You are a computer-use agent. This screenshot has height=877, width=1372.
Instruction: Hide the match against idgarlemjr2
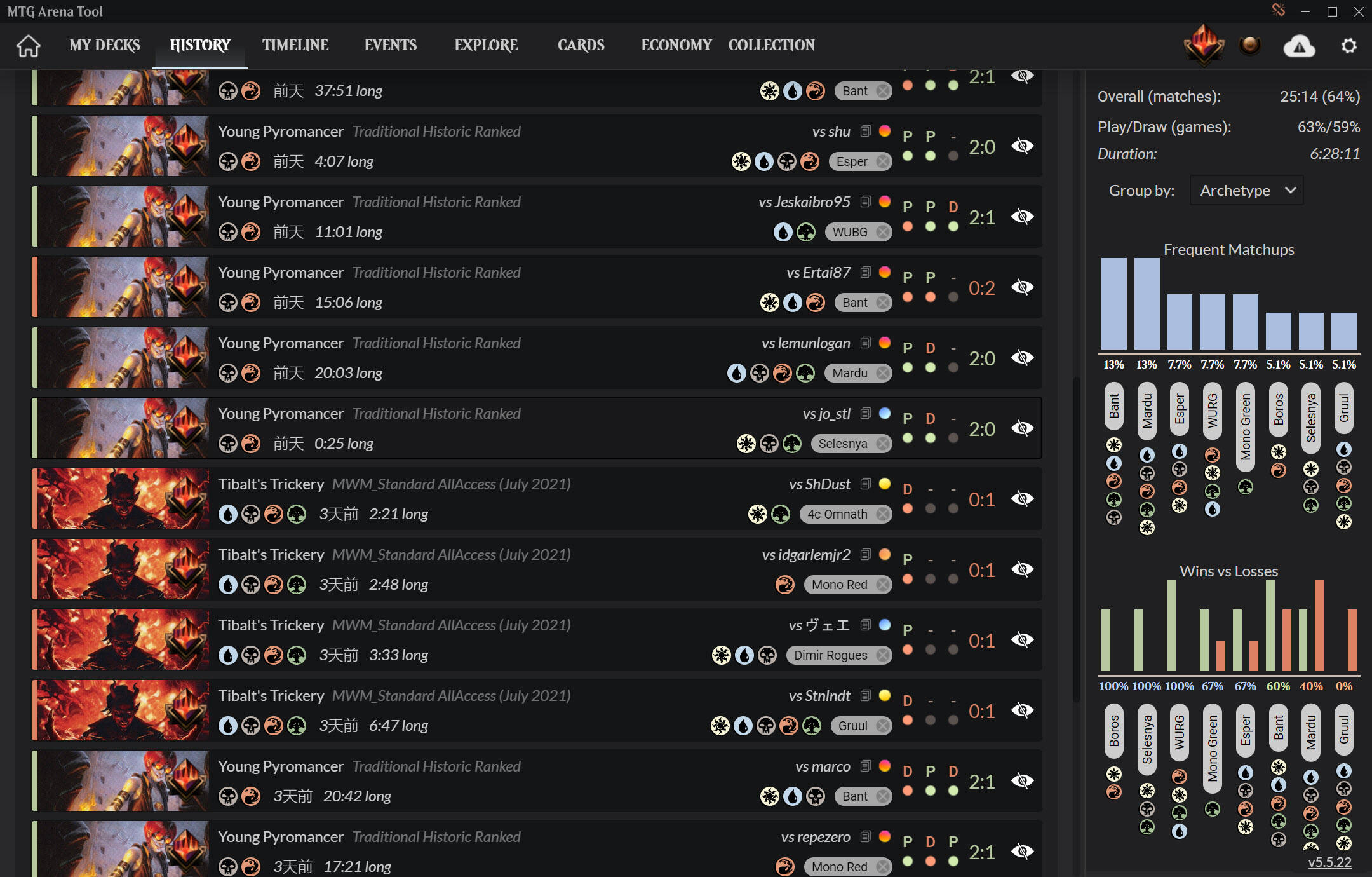coord(1022,569)
